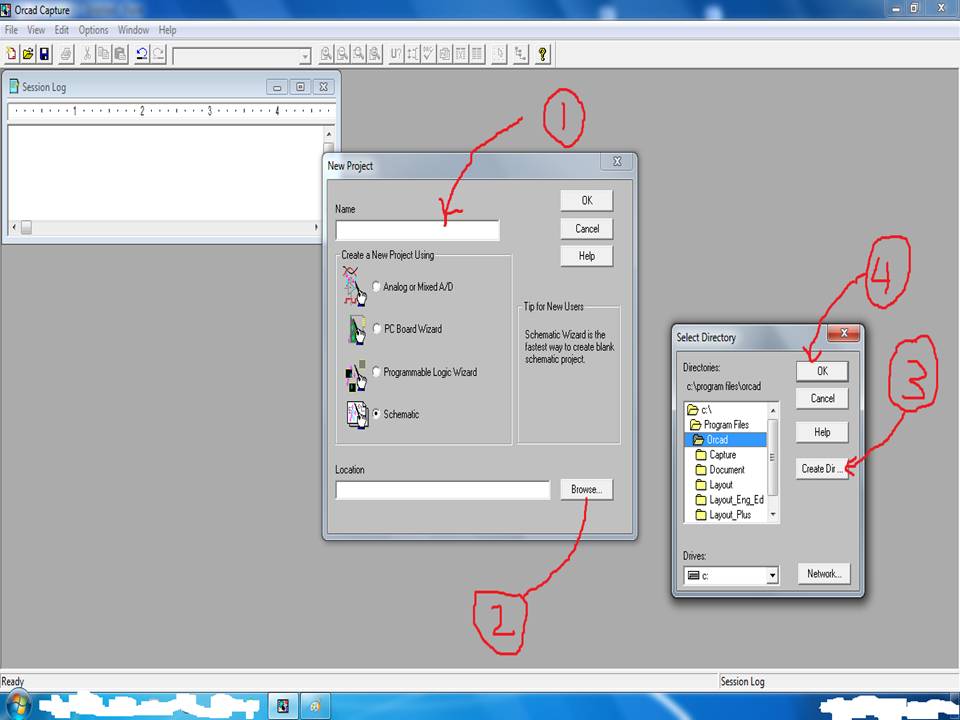Screen dimensions: 960x720
Task: Select the Programmable Logic Wizard option
Action: pos(377,372)
